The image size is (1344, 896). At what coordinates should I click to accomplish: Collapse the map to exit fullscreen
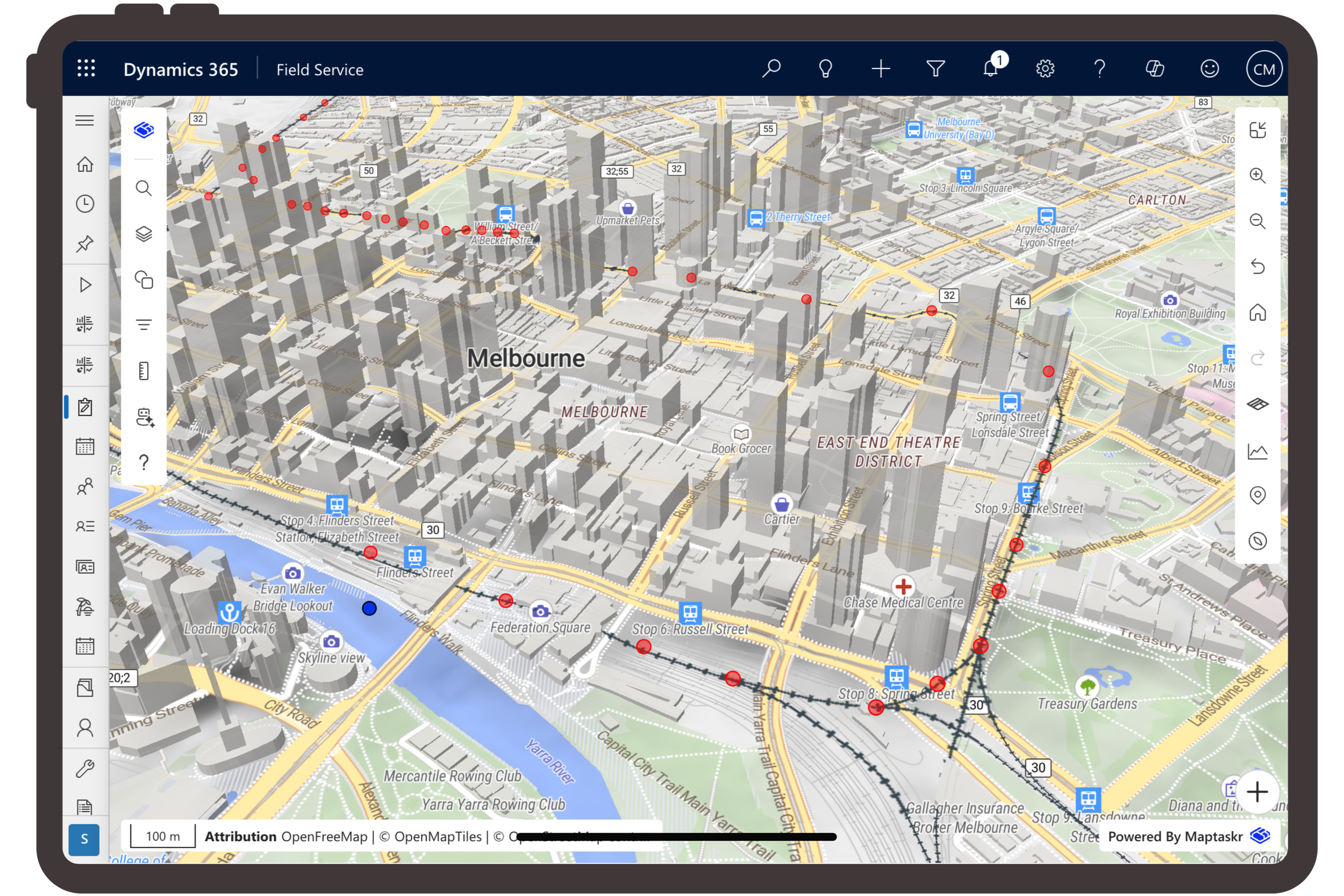click(1257, 130)
